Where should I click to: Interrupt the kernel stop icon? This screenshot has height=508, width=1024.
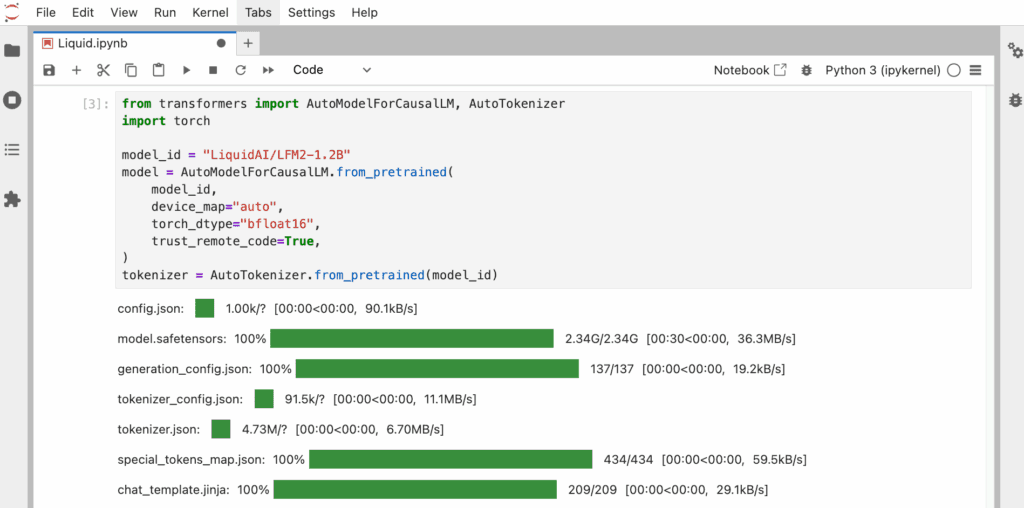click(x=213, y=70)
